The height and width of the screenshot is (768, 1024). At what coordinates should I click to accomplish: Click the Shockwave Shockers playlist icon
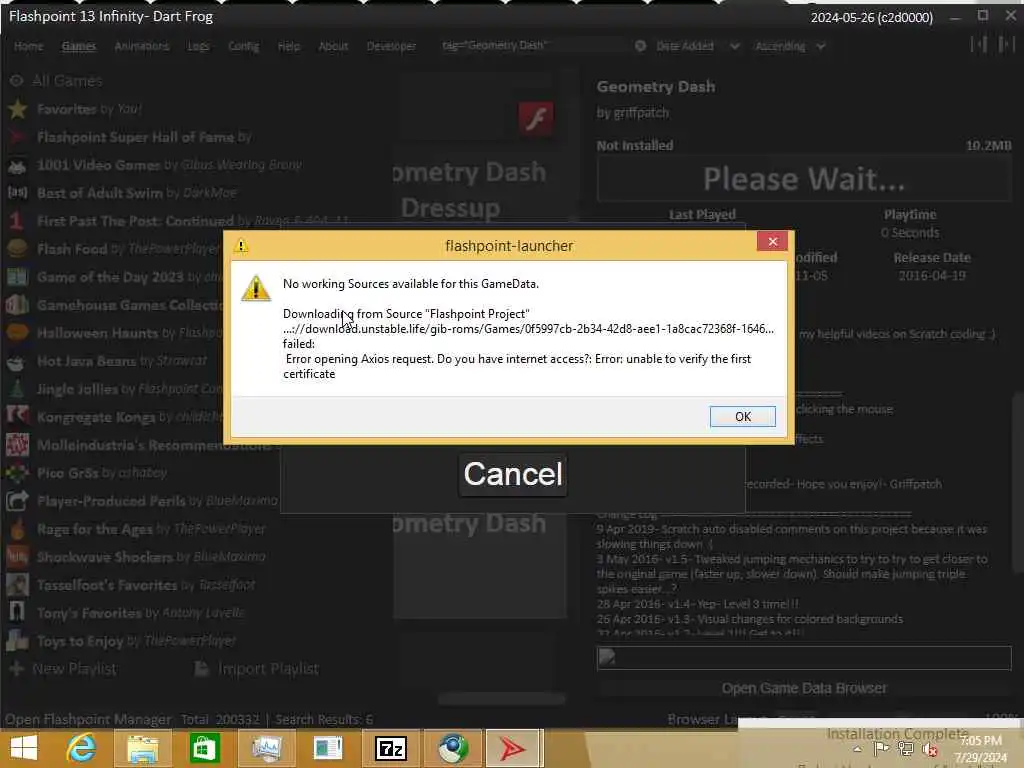pos(17,557)
